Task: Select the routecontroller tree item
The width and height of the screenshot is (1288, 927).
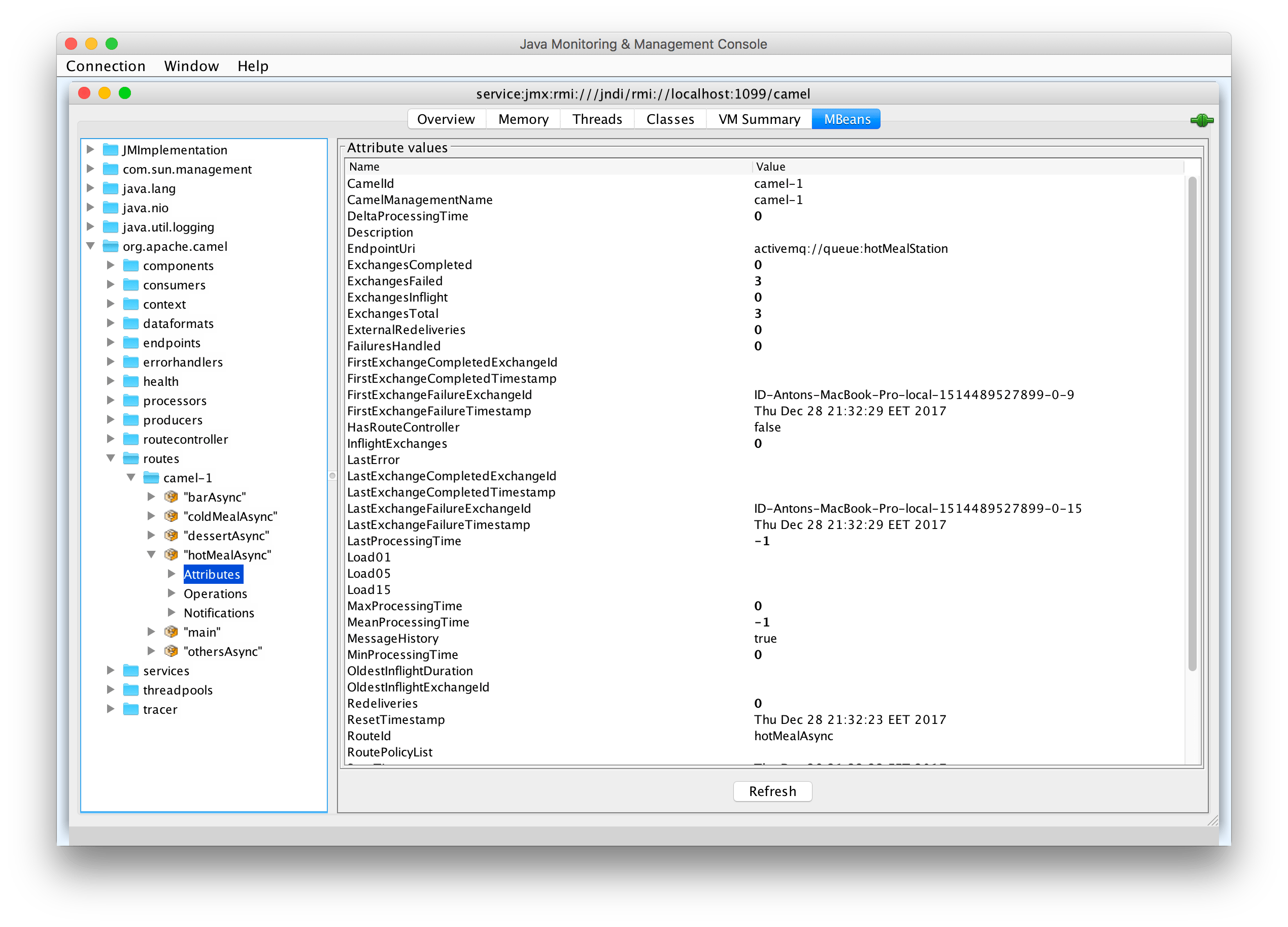Action: tap(185, 439)
